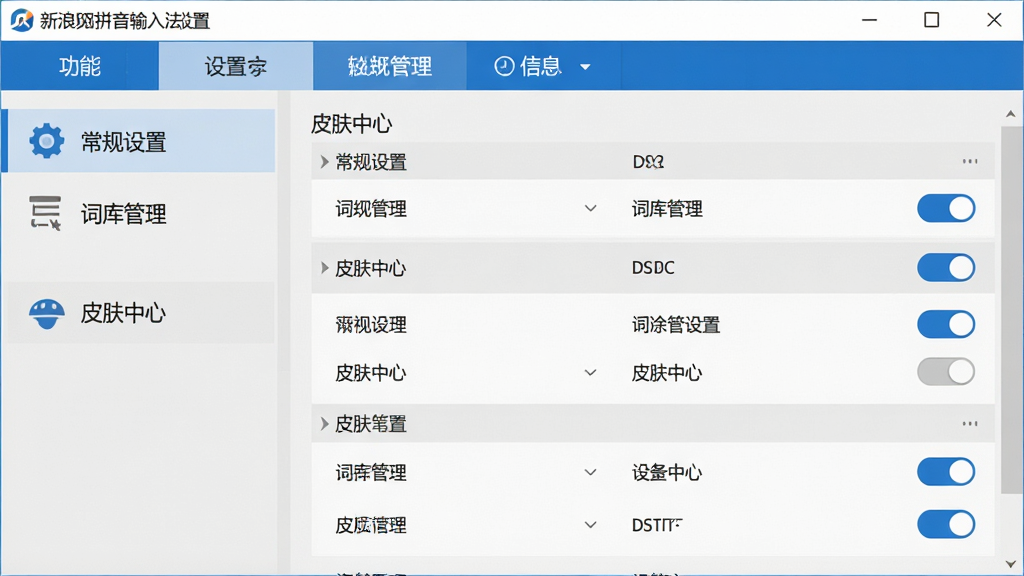Click the 词库管理 list icon in sidebar
Screen dimensions: 1024x576
click(45, 213)
